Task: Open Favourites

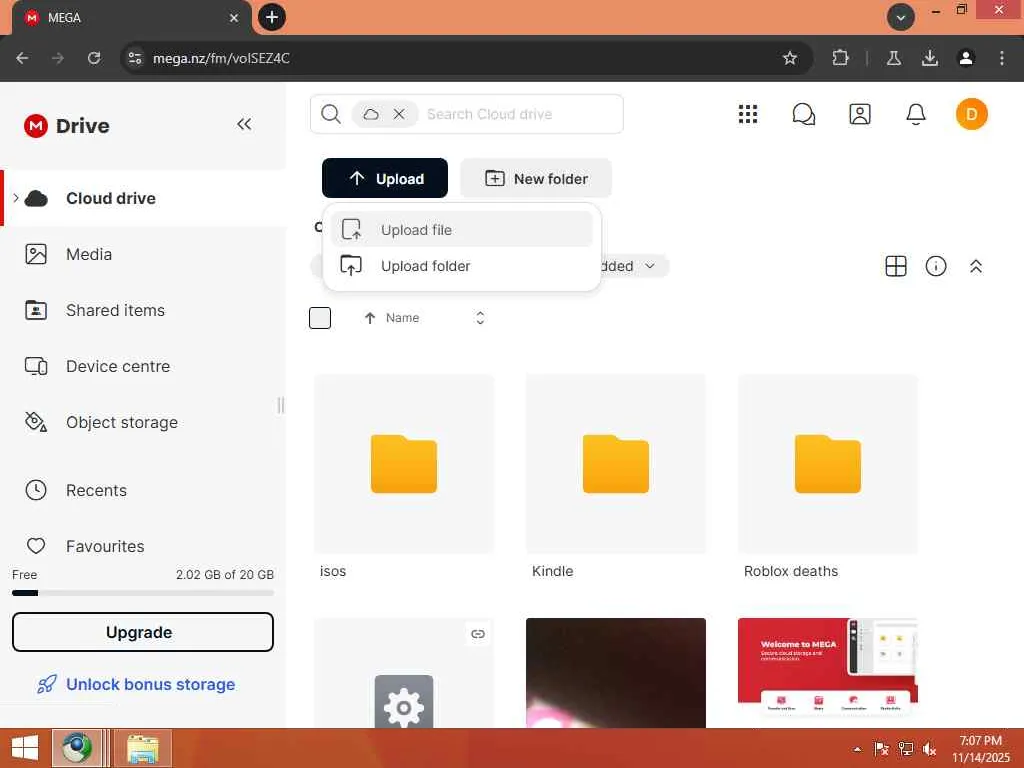Action: (104, 546)
